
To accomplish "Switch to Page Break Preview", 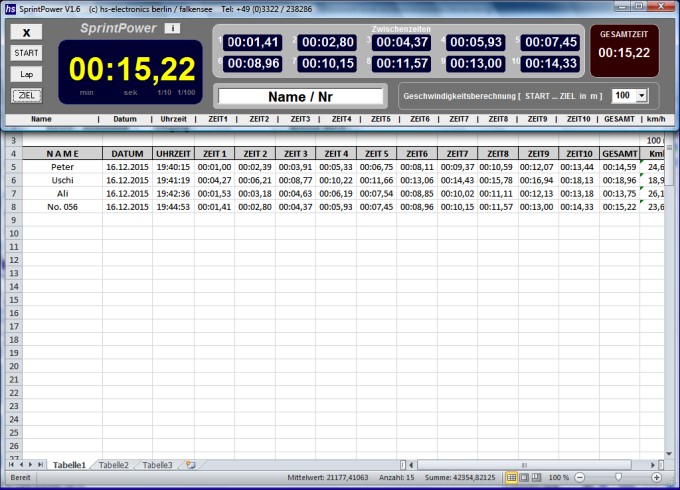I will pos(535,478).
